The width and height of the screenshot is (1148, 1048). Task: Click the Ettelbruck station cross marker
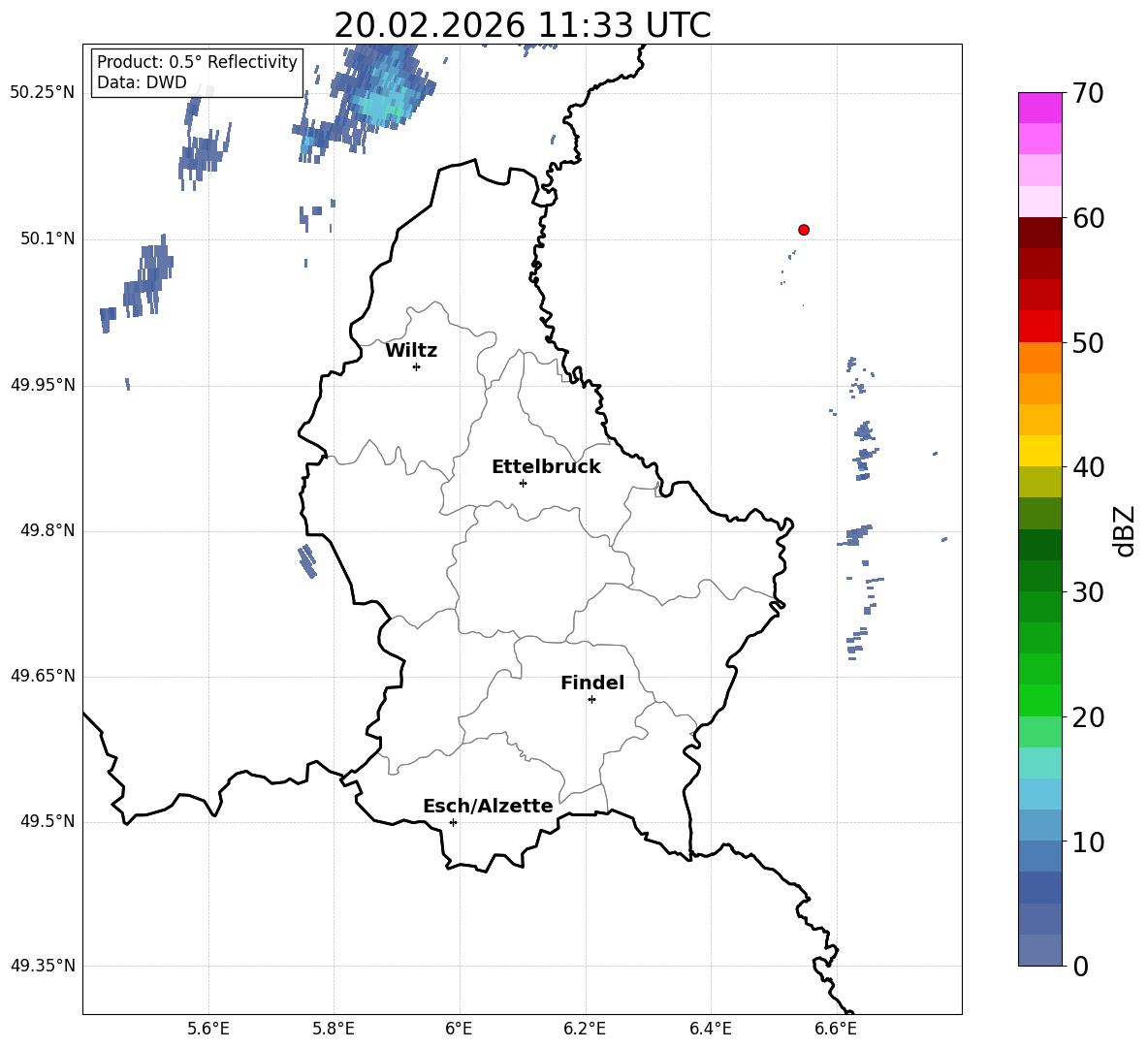click(523, 483)
